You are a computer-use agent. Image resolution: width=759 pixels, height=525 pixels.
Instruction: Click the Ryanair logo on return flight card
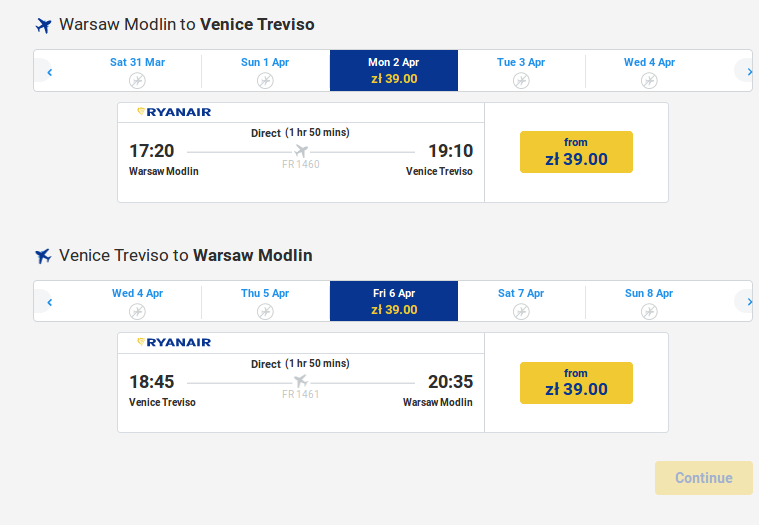pos(174,343)
